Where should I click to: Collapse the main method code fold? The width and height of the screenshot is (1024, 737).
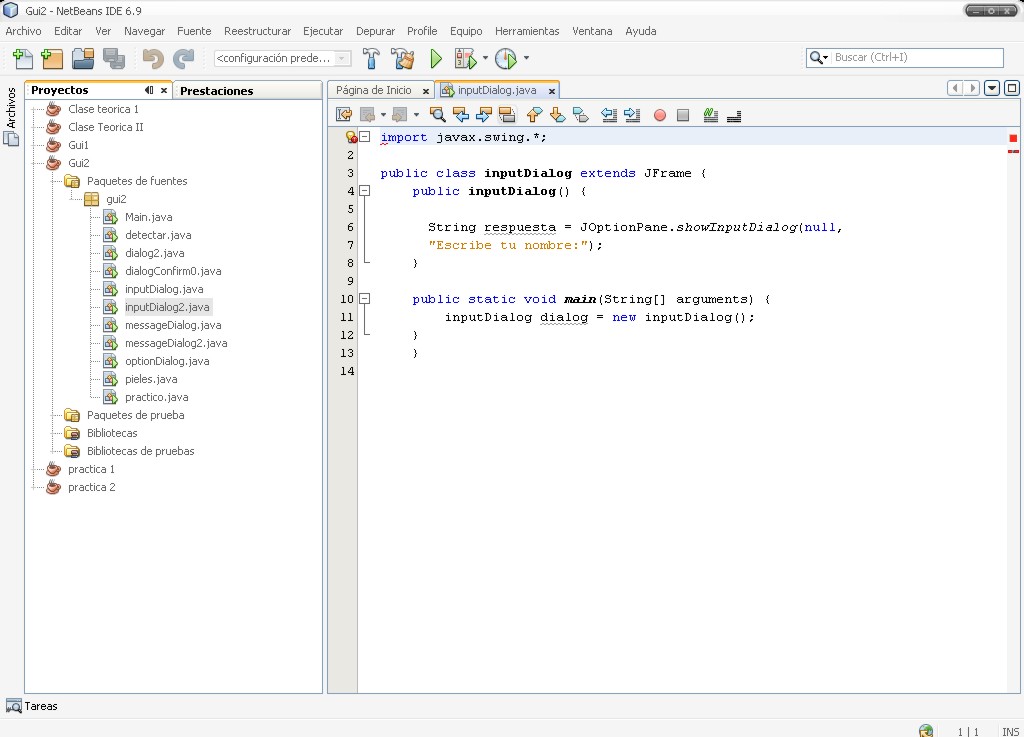coord(364,298)
